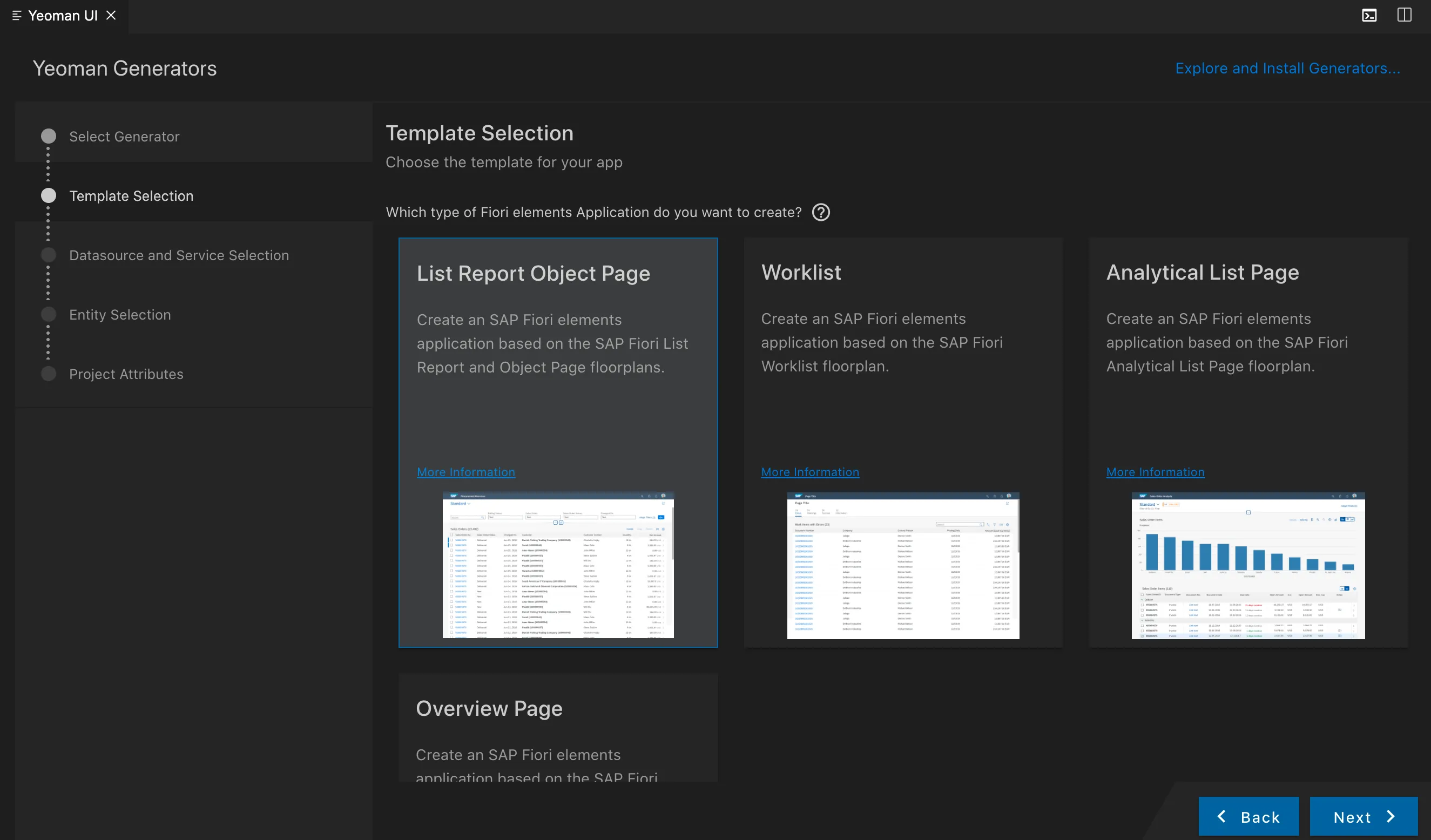
Task: Click the Select Generator step circle
Action: pyautogui.click(x=49, y=136)
